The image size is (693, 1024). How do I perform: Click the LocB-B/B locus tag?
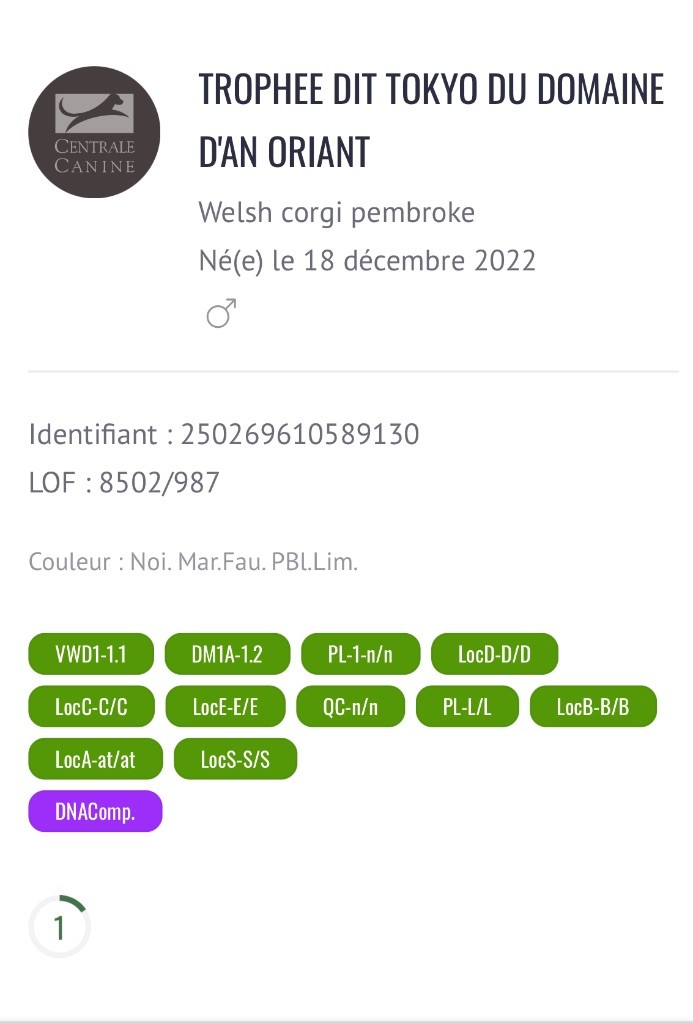[x=593, y=707]
